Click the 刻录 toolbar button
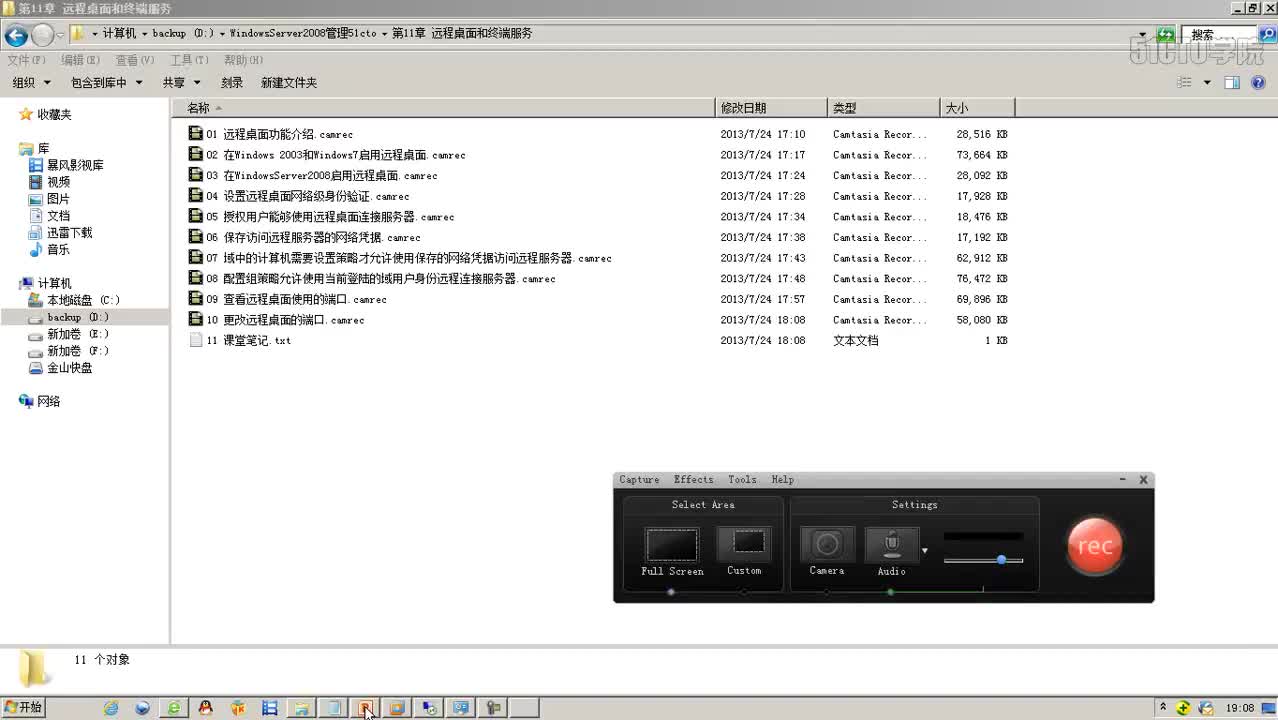The width and height of the screenshot is (1278, 720). pos(232,83)
